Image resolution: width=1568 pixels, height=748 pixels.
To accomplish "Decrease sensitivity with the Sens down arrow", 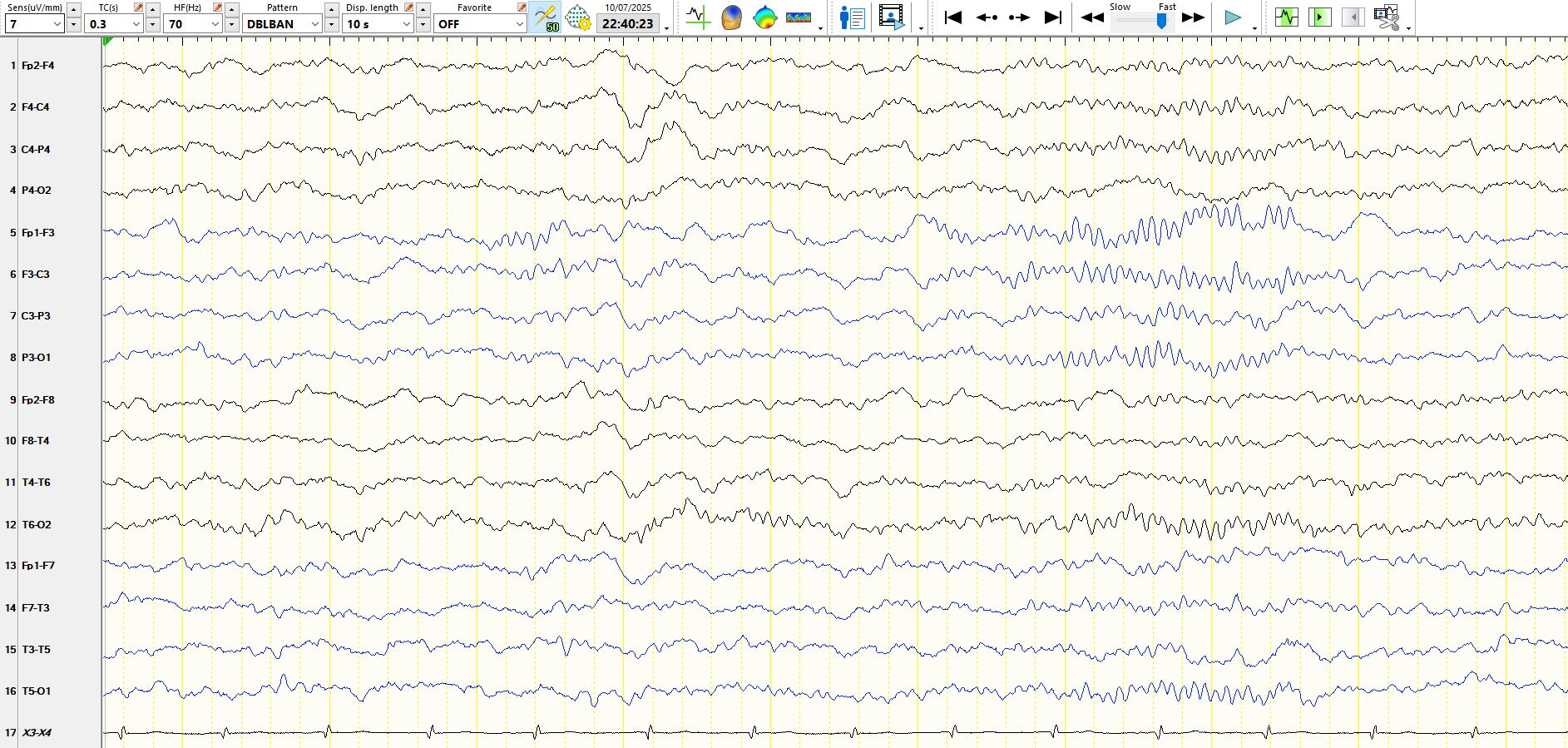I will [x=74, y=25].
